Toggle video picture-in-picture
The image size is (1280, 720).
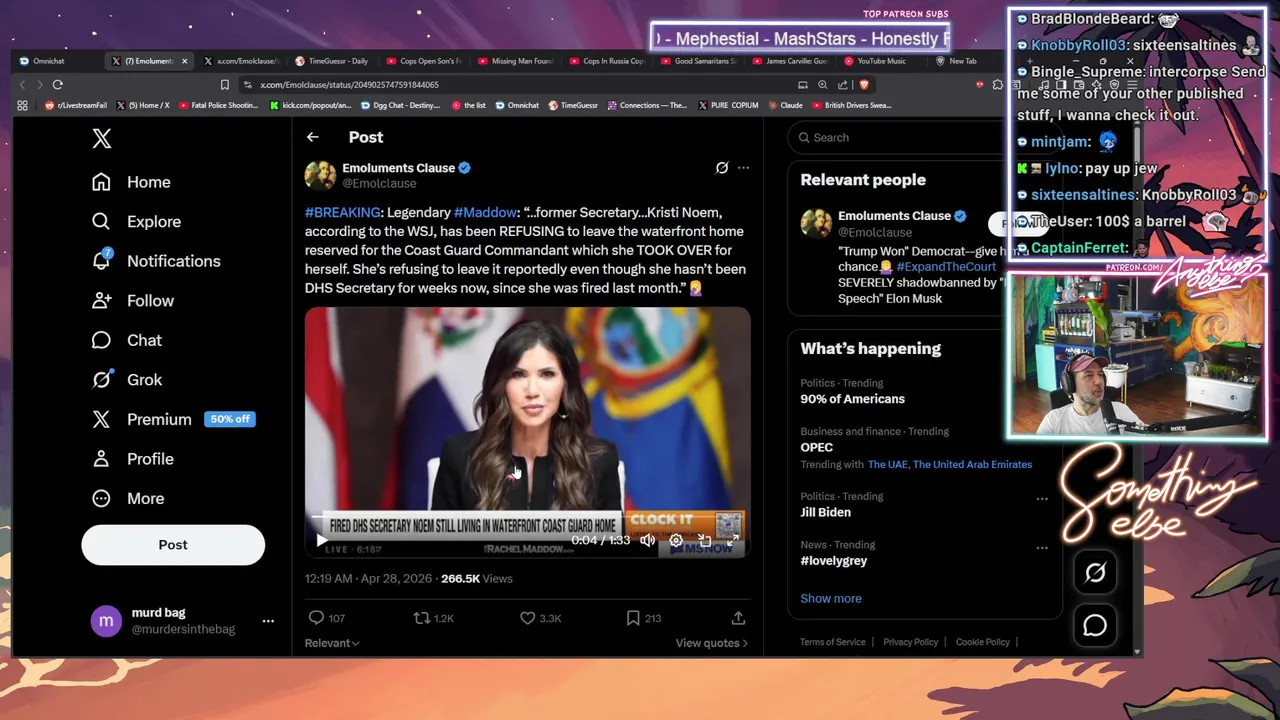point(704,540)
